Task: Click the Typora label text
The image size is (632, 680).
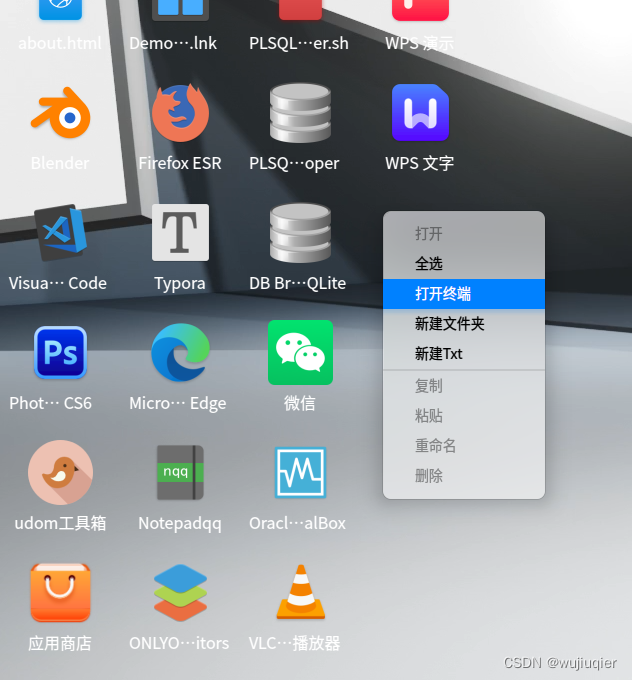Action: (x=180, y=284)
